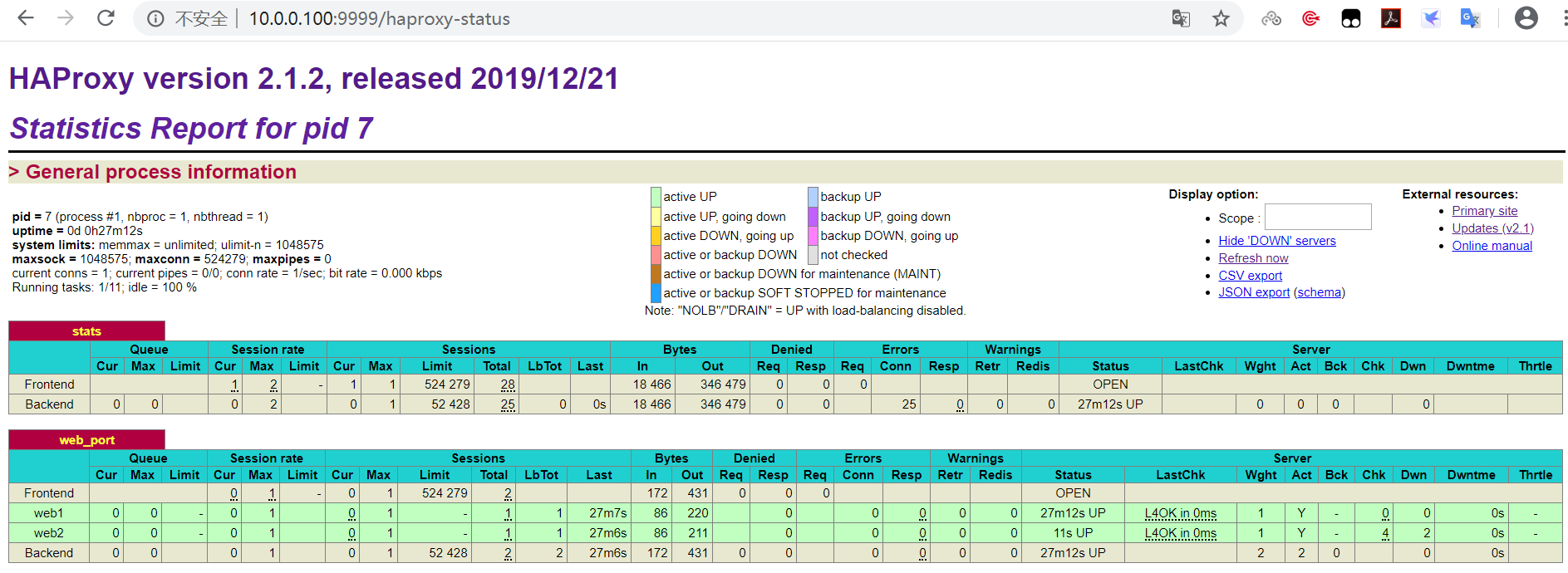1568x573 pixels.
Task: Click web1 LastChk L4OK in 0ms
Action: [x=1180, y=513]
